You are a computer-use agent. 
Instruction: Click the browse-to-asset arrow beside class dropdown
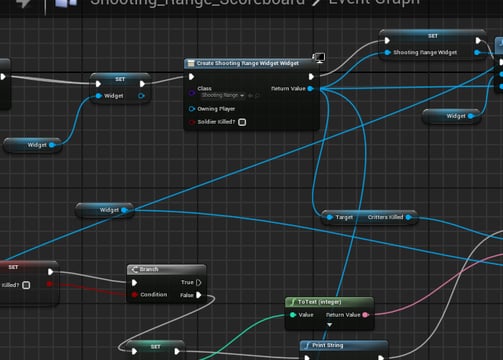pyautogui.click(x=250, y=96)
